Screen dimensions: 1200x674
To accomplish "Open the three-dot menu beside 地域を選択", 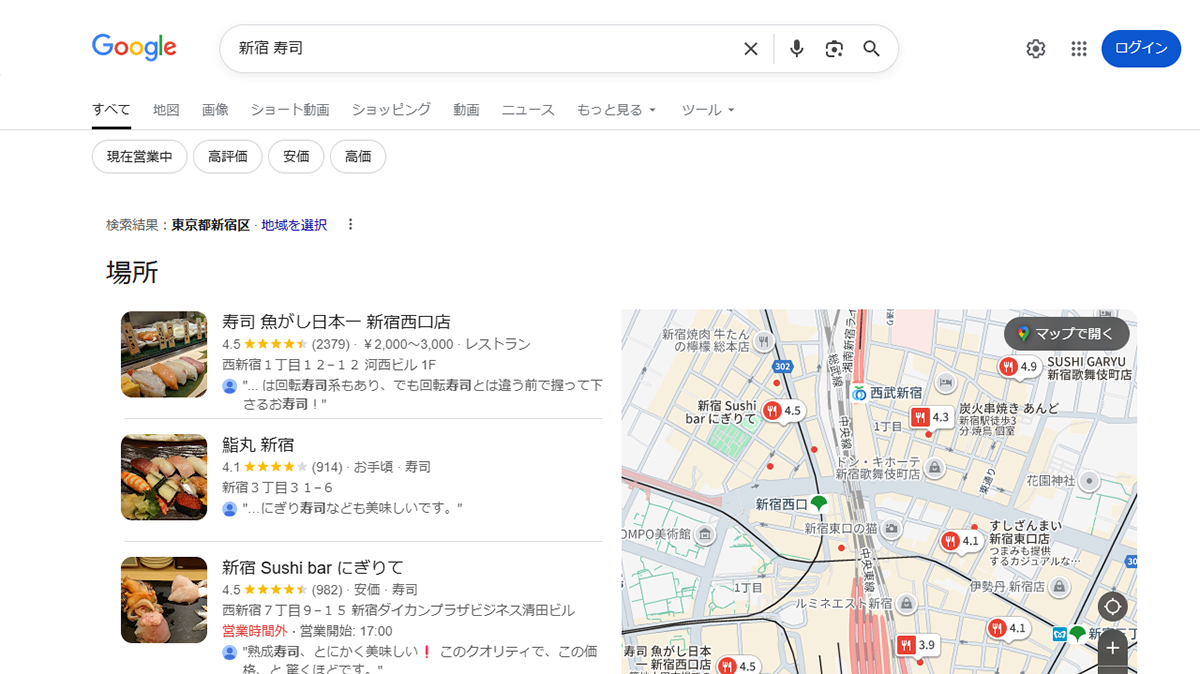I will coord(350,225).
